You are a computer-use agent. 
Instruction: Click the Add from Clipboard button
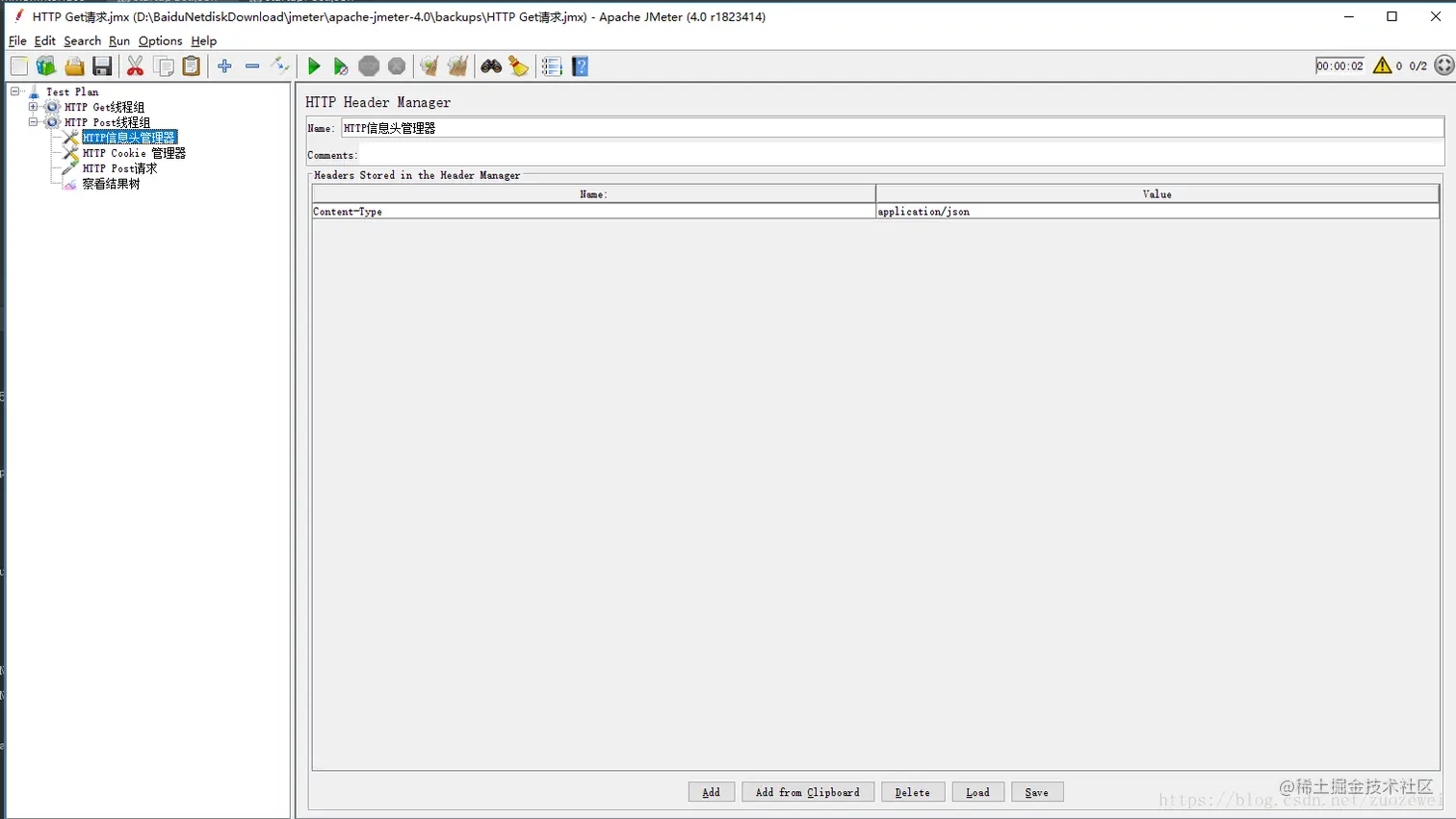[807, 791]
